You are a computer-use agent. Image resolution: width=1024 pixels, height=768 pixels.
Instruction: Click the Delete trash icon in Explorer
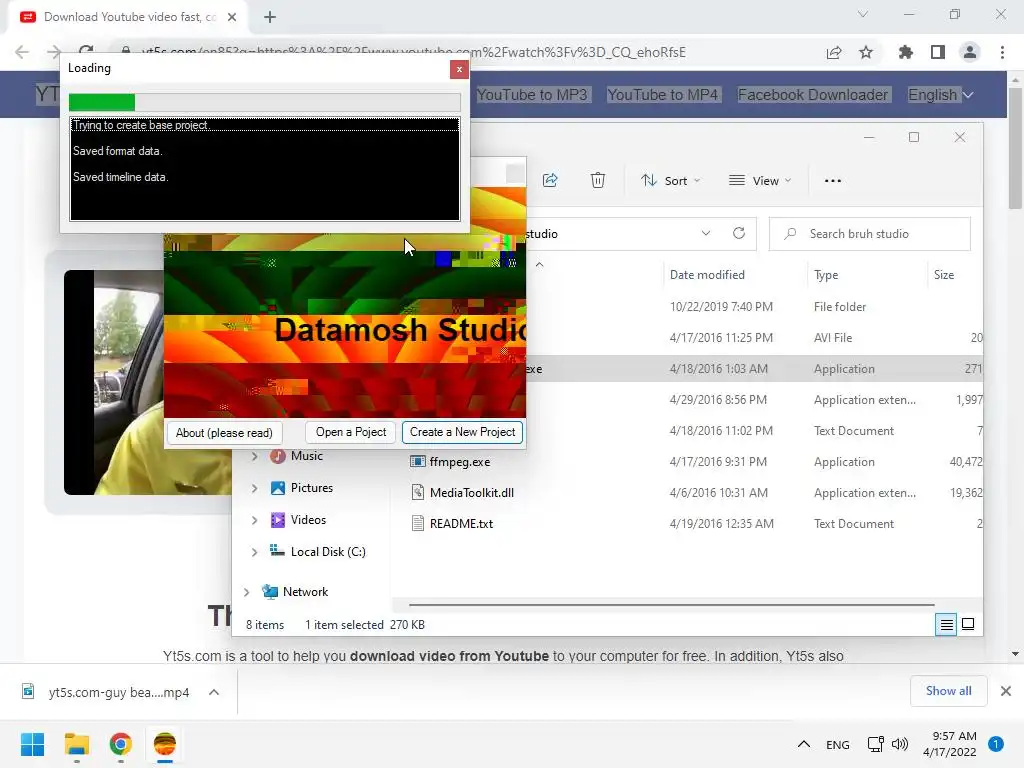pos(598,180)
